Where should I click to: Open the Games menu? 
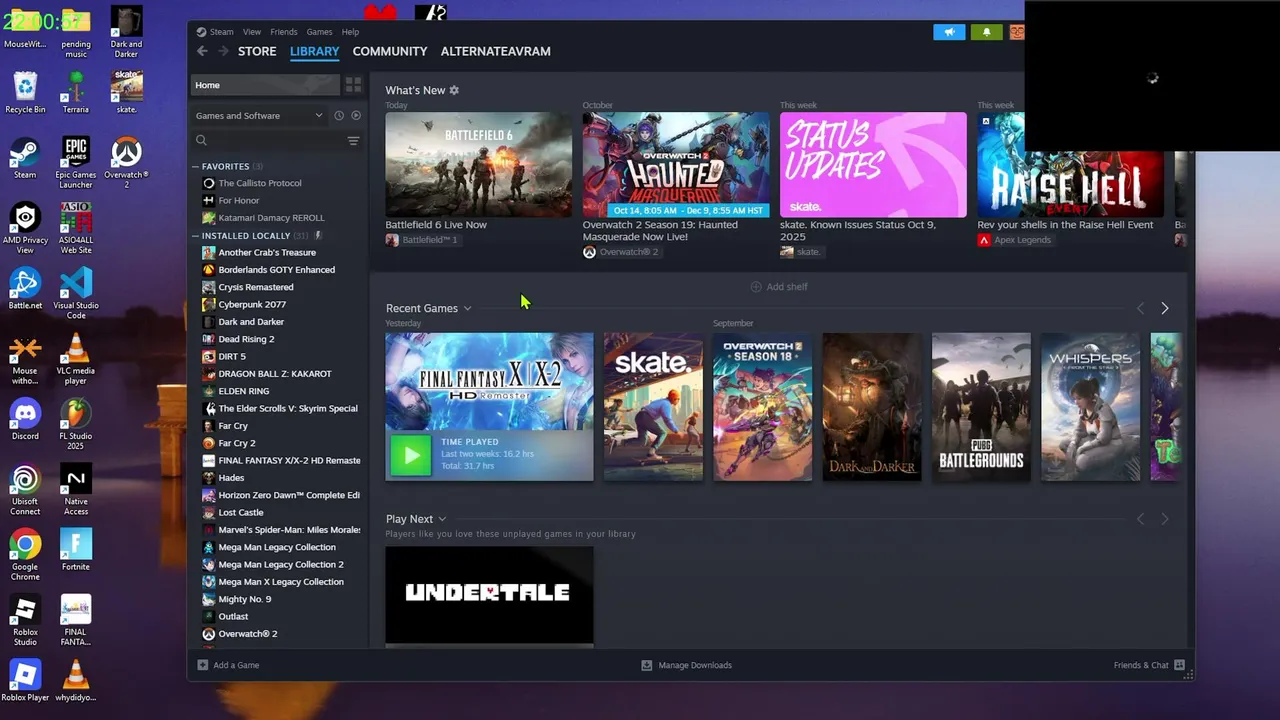[320, 32]
